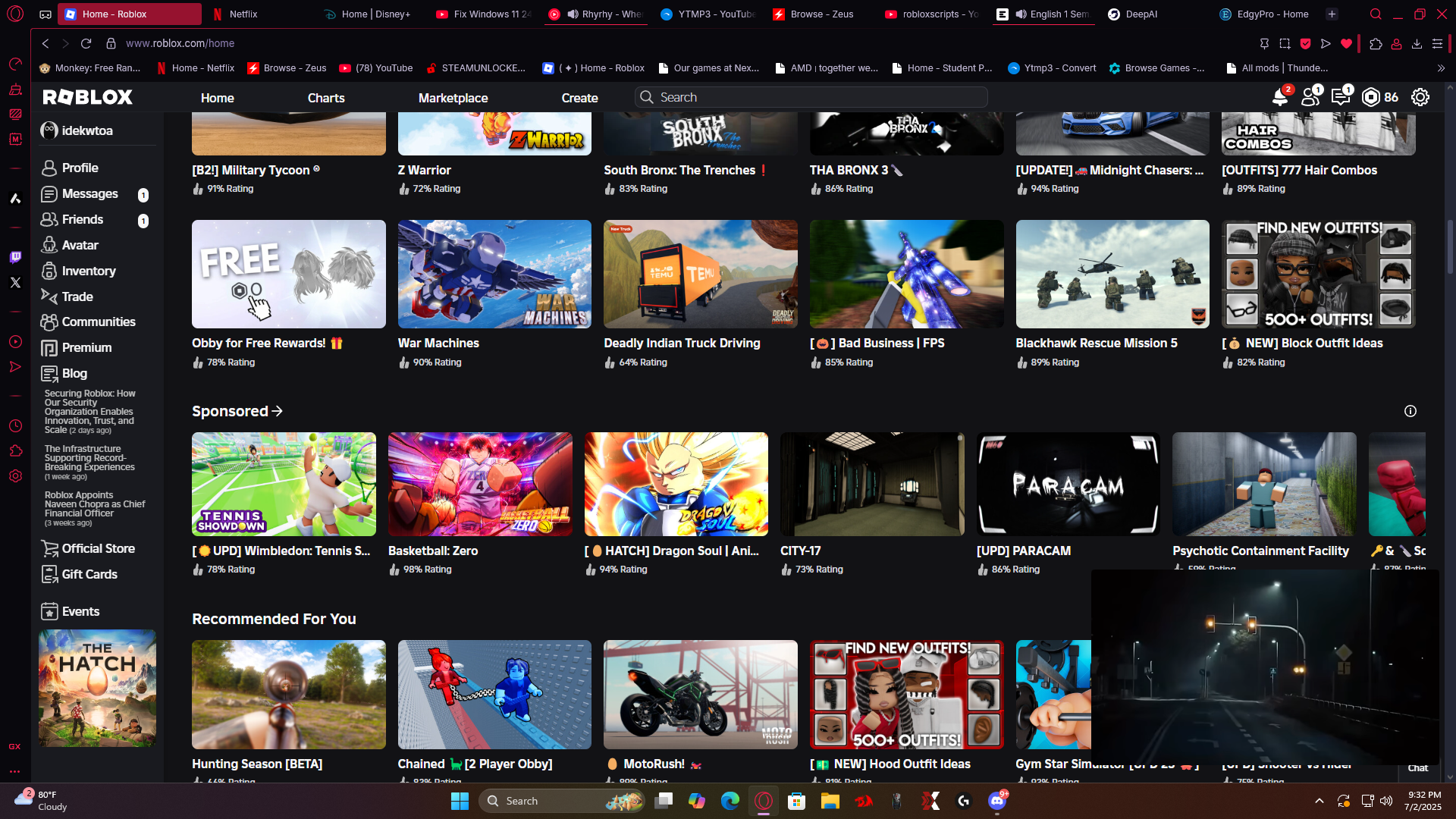This screenshot has width=1456, height=819.
Task: Open the Windows Start menu
Action: (460, 801)
